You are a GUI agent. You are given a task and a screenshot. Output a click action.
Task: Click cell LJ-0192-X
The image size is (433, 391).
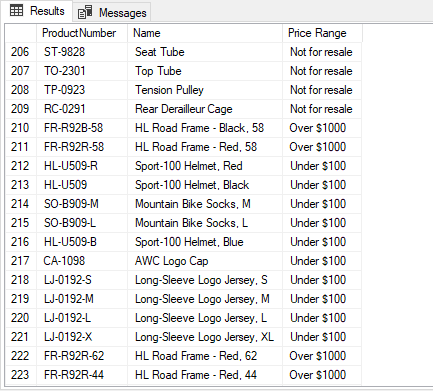[82, 337]
